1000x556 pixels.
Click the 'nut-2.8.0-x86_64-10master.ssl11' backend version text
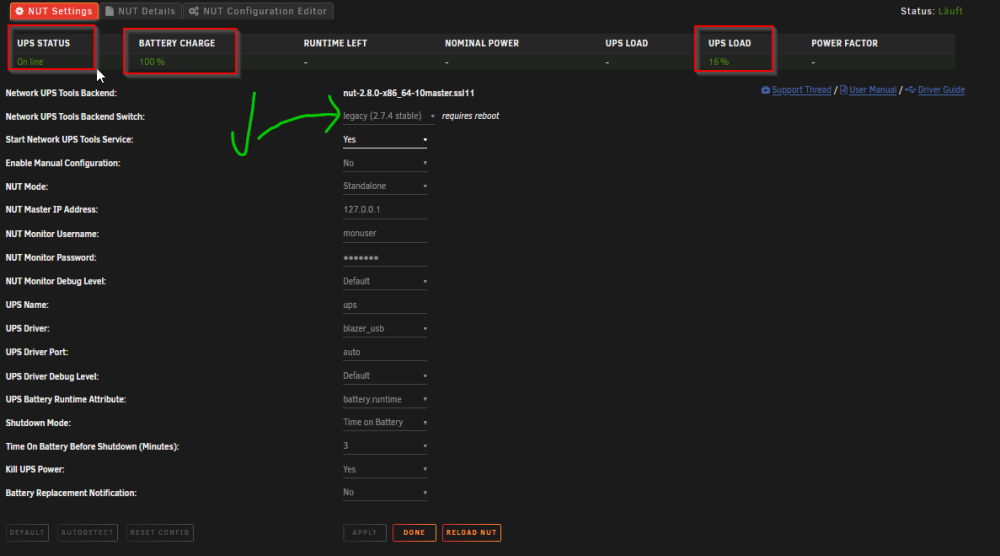pyautogui.click(x=409, y=93)
